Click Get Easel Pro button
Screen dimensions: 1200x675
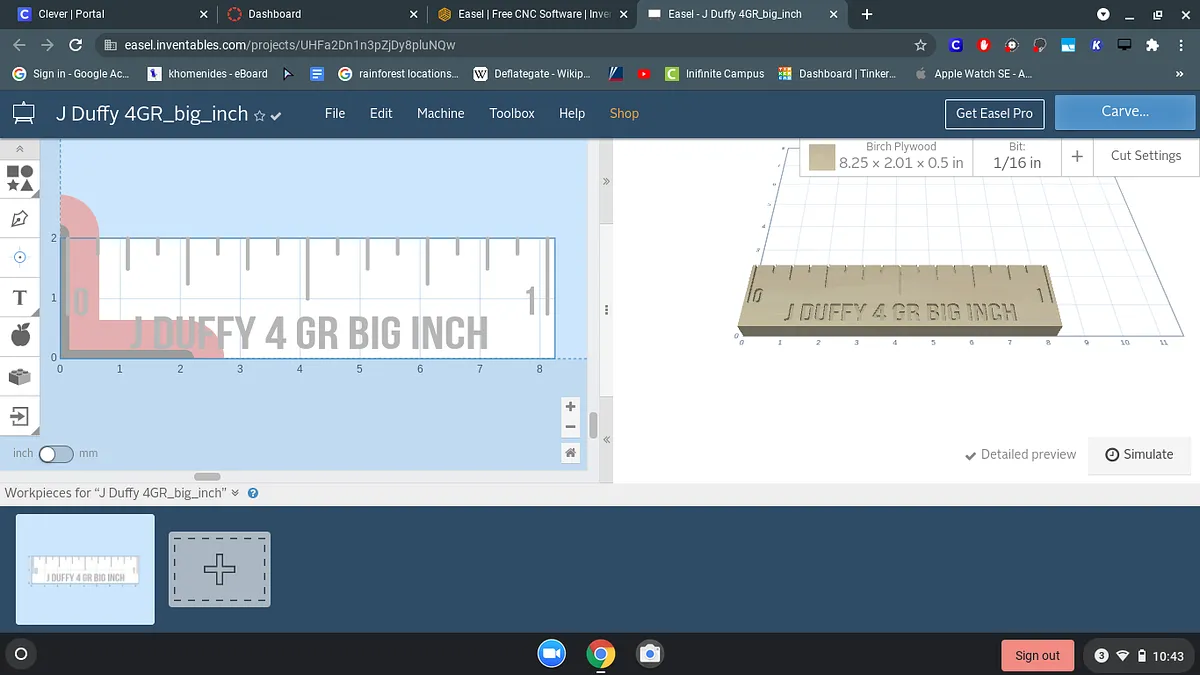click(994, 113)
